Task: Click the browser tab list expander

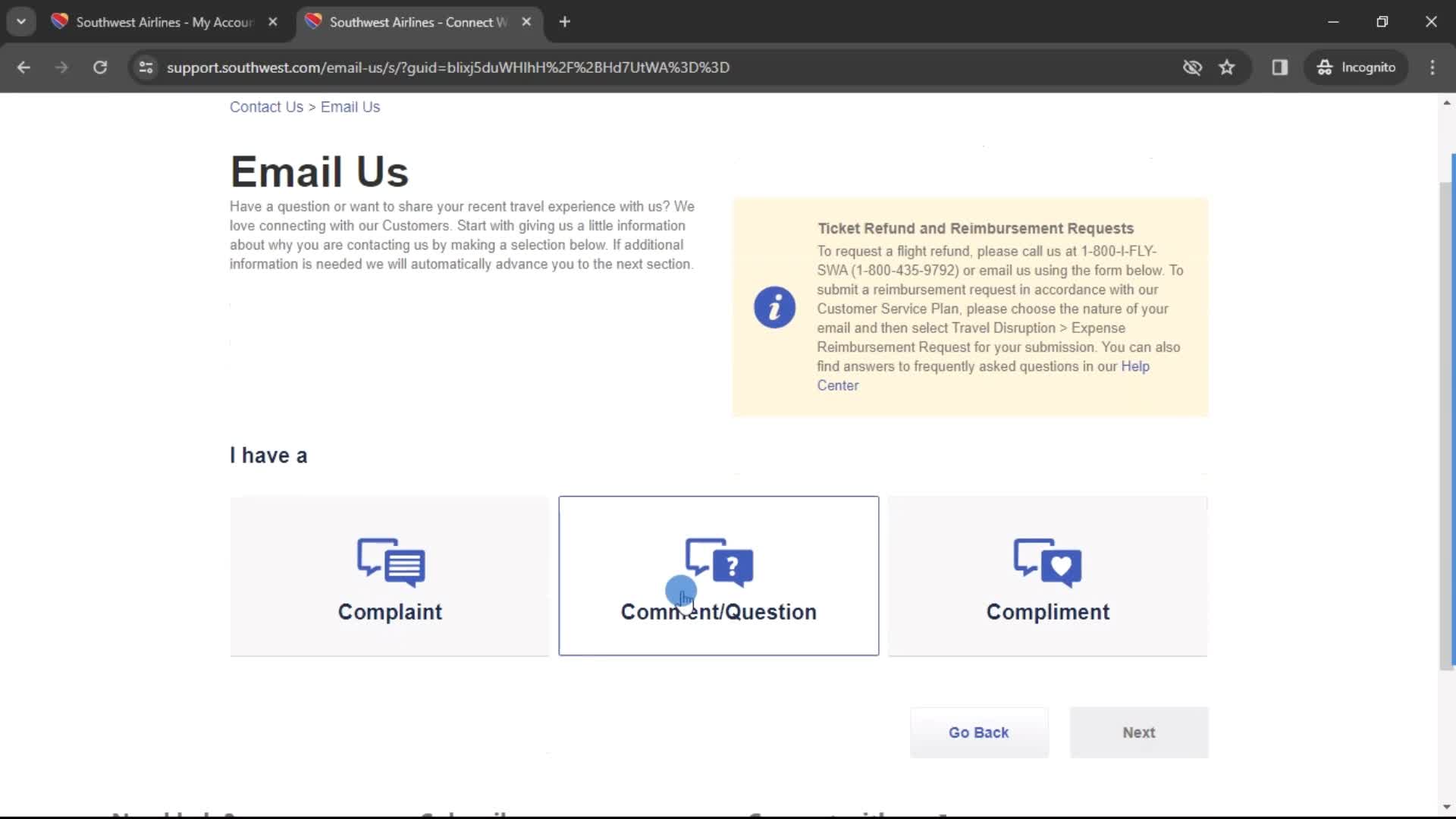Action: (x=21, y=21)
